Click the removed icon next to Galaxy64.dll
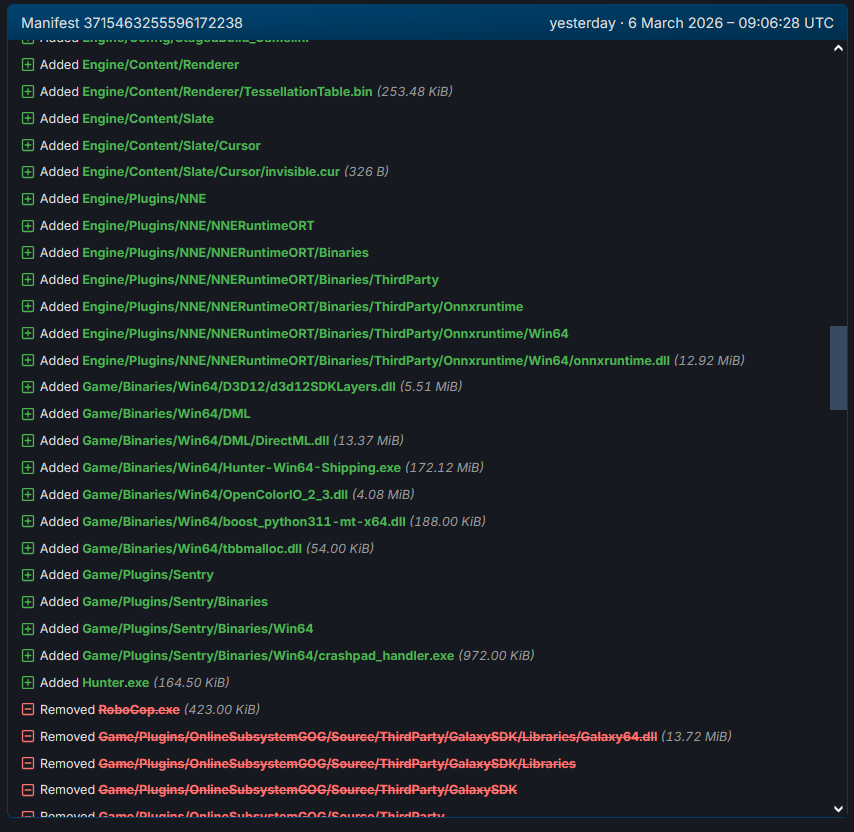The image size is (854, 832). tap(28, 737)
